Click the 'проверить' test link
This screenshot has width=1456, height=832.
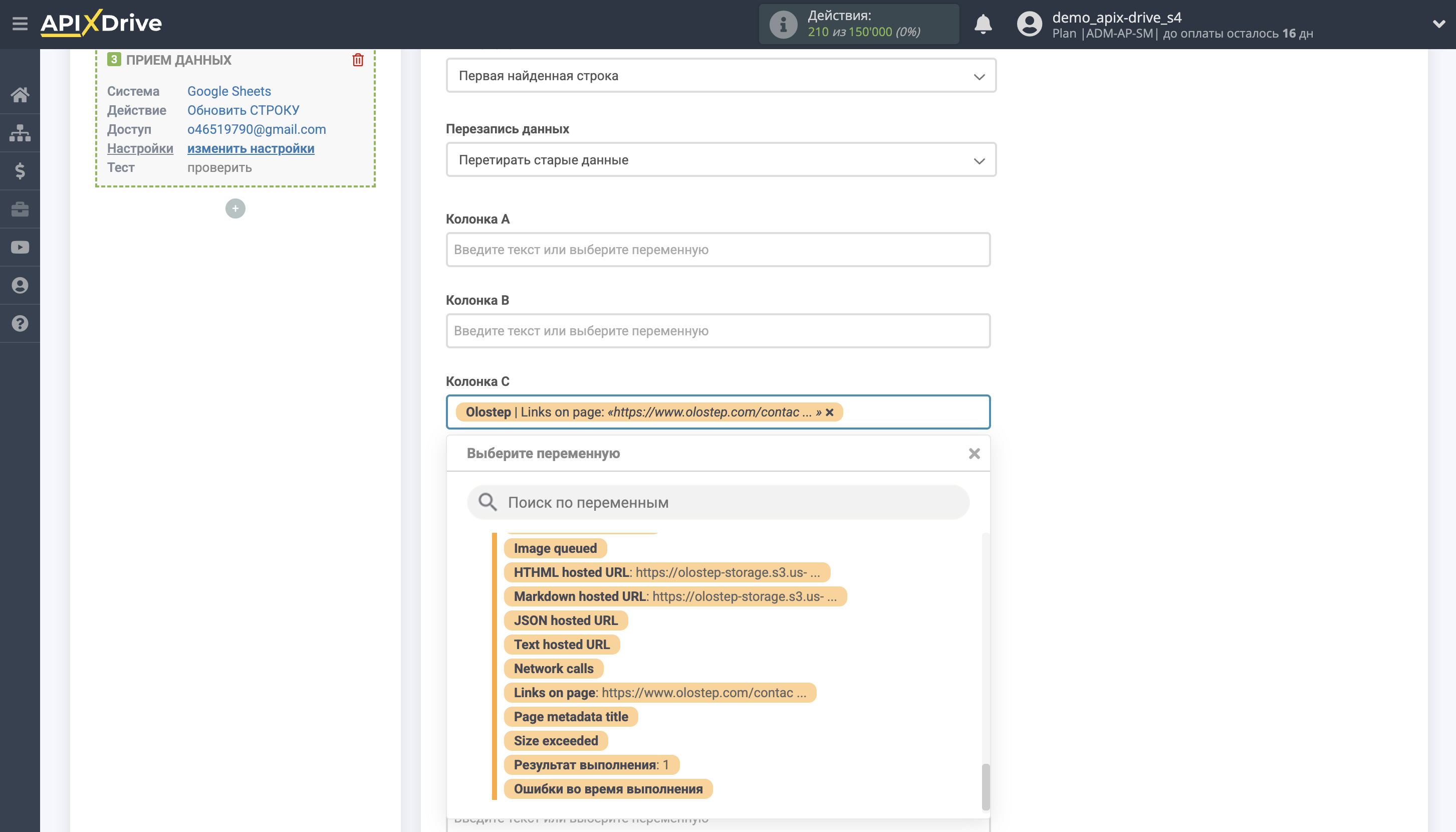pos(219,167)
